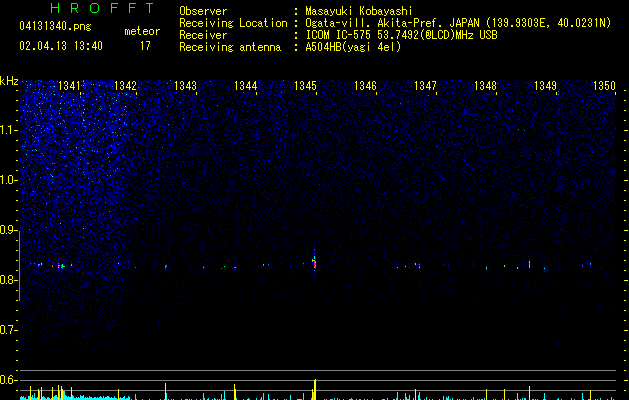Screen dimensions: 629x400
Task: Click the 0.9 frequency axis label
Action: tap(8, 230)
